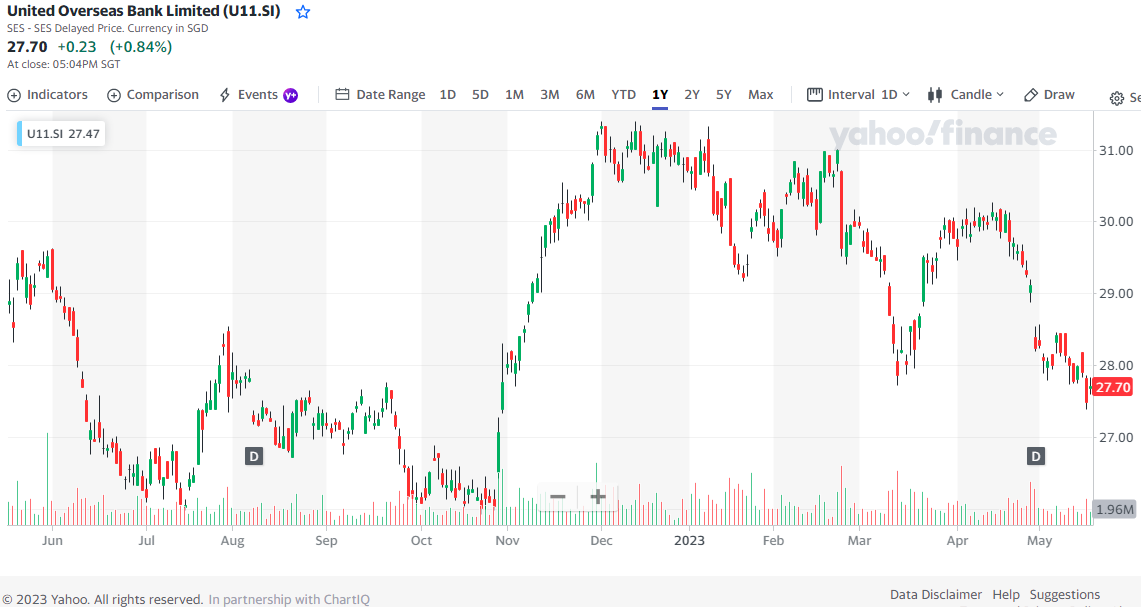Click the 30.00 price axis label
This screenshot has width=1141, height=607.
(1116, 221)
